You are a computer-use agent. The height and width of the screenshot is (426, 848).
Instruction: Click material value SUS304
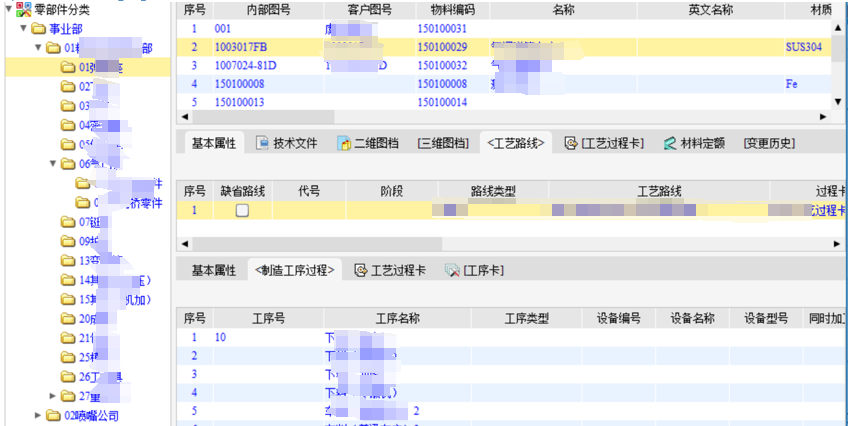804,47
